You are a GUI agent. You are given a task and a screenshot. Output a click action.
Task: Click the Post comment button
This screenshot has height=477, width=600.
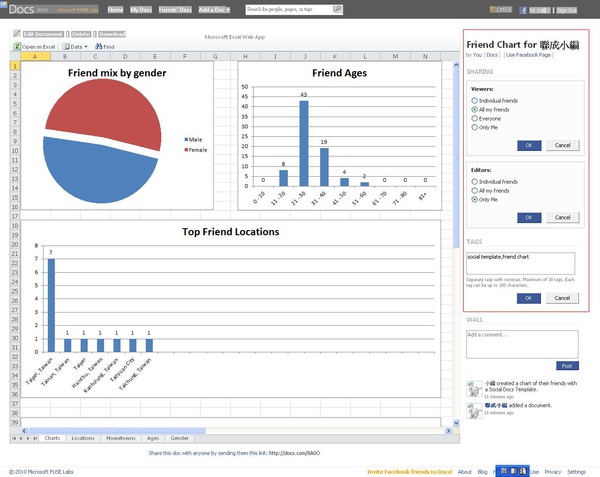pyautogui.click(x=567, y=366)
